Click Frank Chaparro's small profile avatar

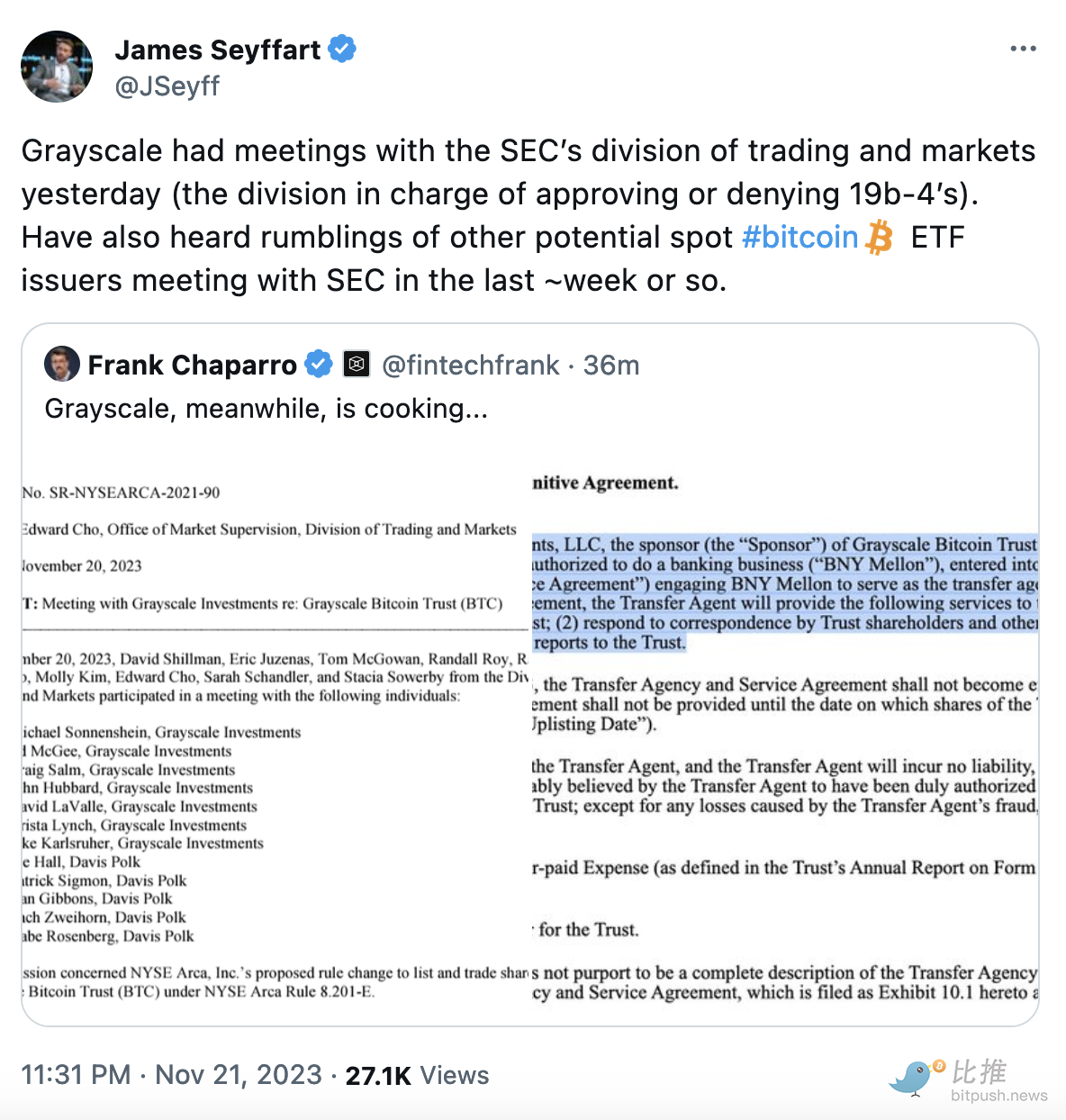pyautogui.click(x=62, y=365)
